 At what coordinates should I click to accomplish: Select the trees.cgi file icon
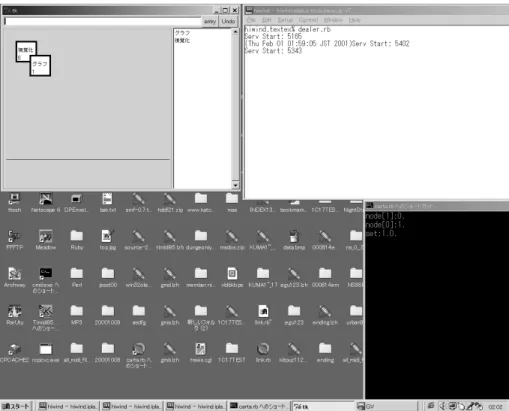coord(201,353)
